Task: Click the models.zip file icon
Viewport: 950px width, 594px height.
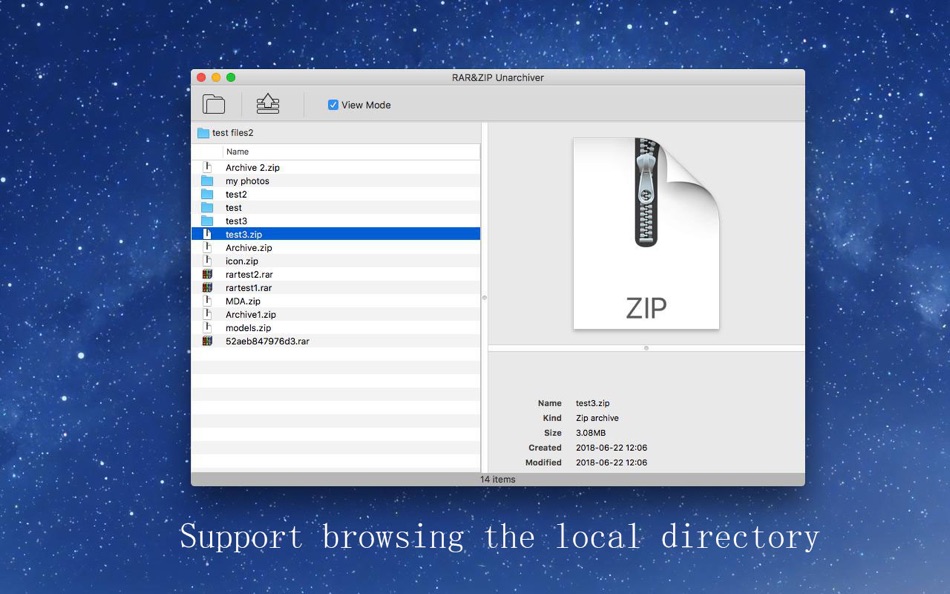Action: tap(207, 327)
